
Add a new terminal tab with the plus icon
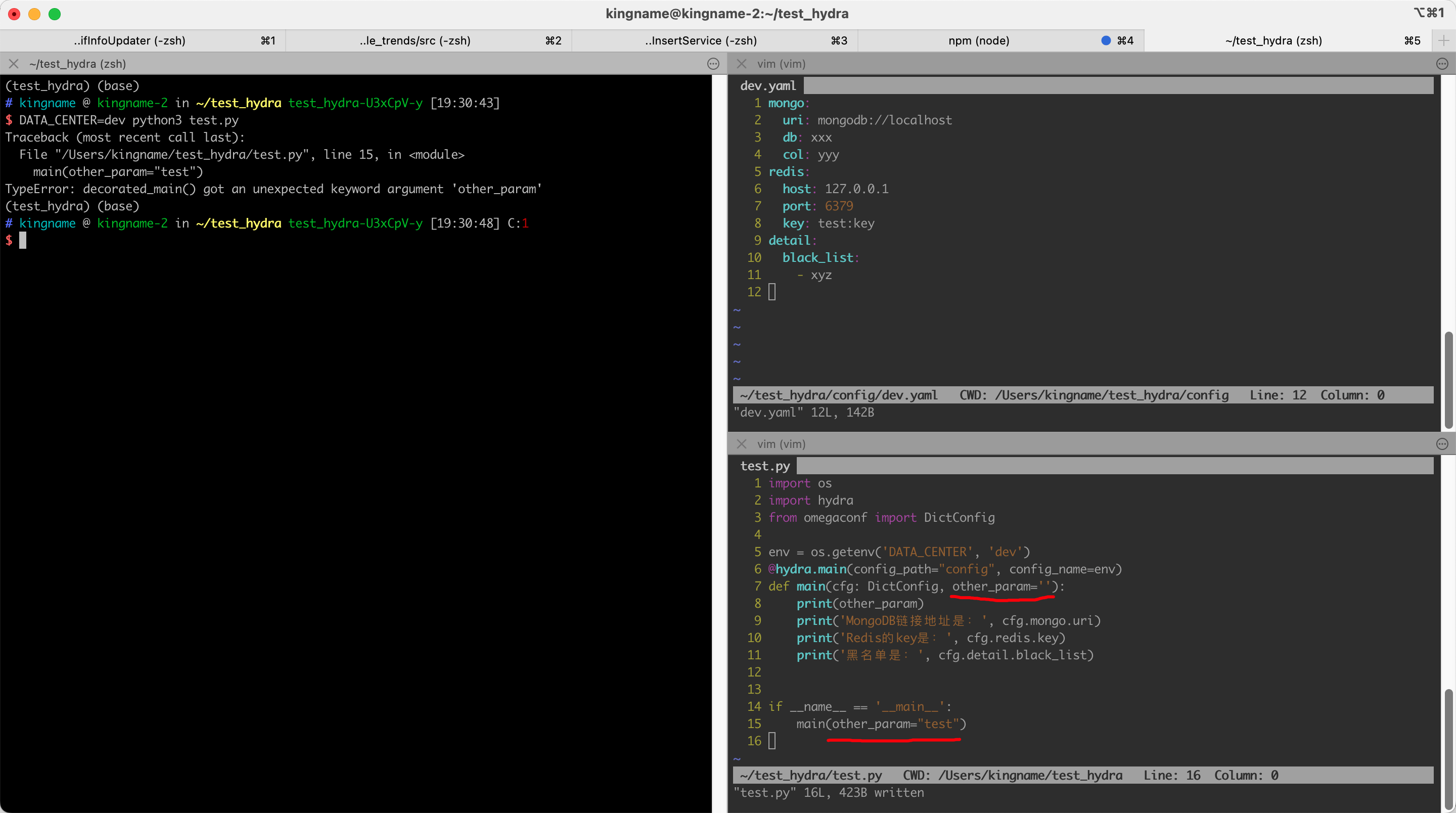point(1443,41)
